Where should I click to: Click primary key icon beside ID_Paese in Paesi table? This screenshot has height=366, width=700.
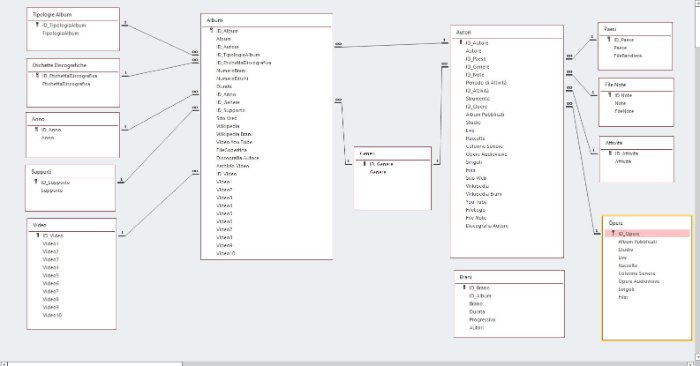click(608, 40)
